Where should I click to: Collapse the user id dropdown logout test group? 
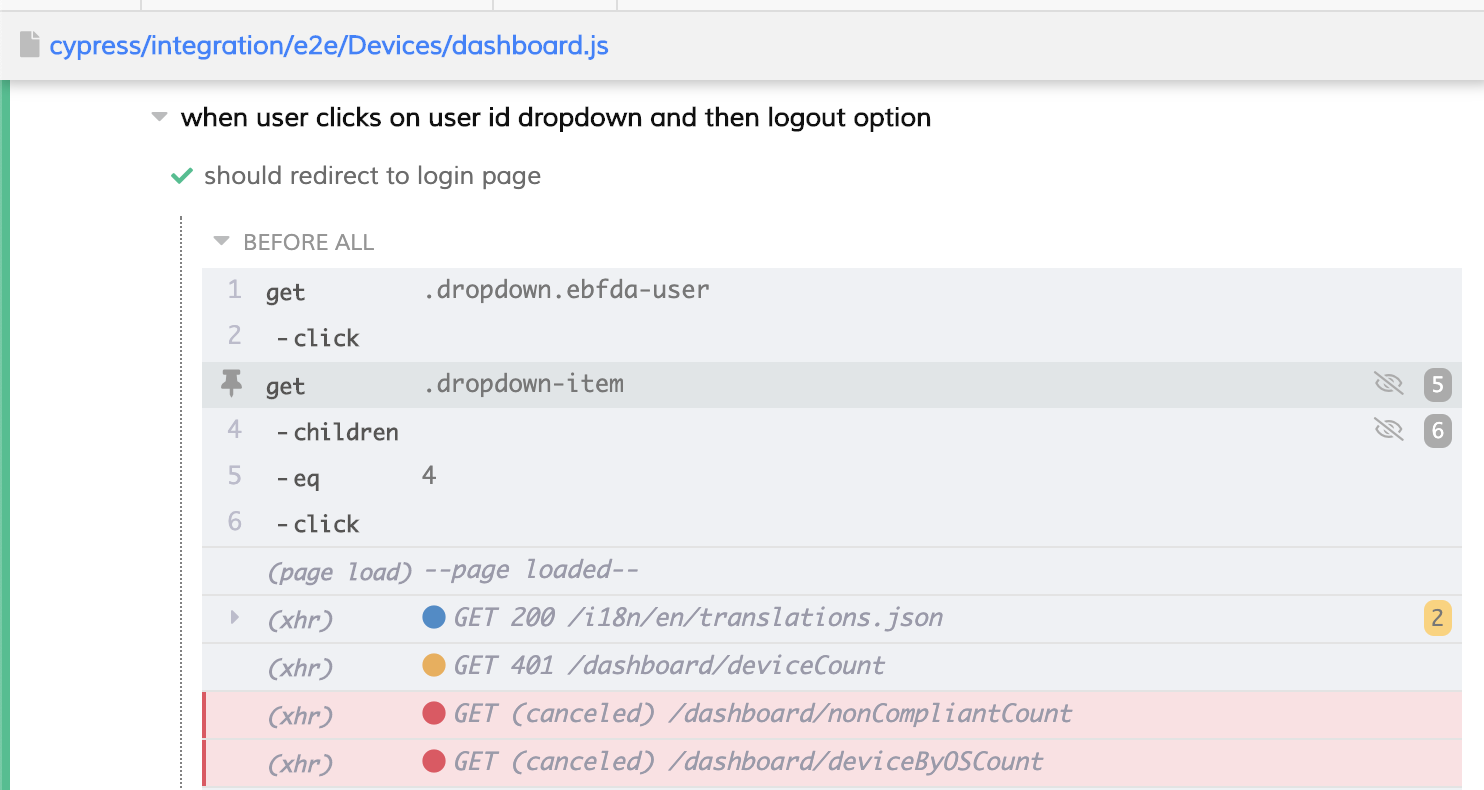click(x=158, y=116)
